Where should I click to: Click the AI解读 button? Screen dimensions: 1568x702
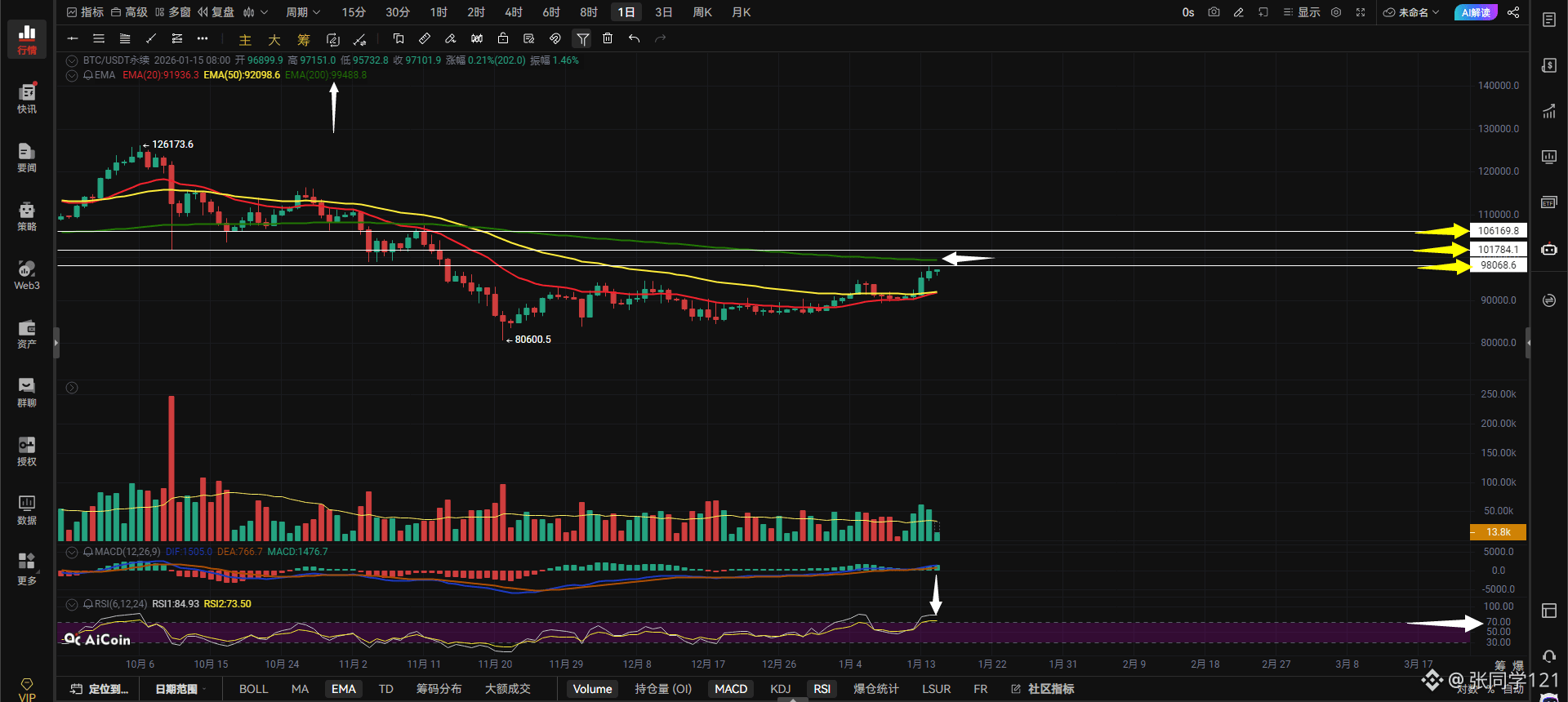[1476, 12]
